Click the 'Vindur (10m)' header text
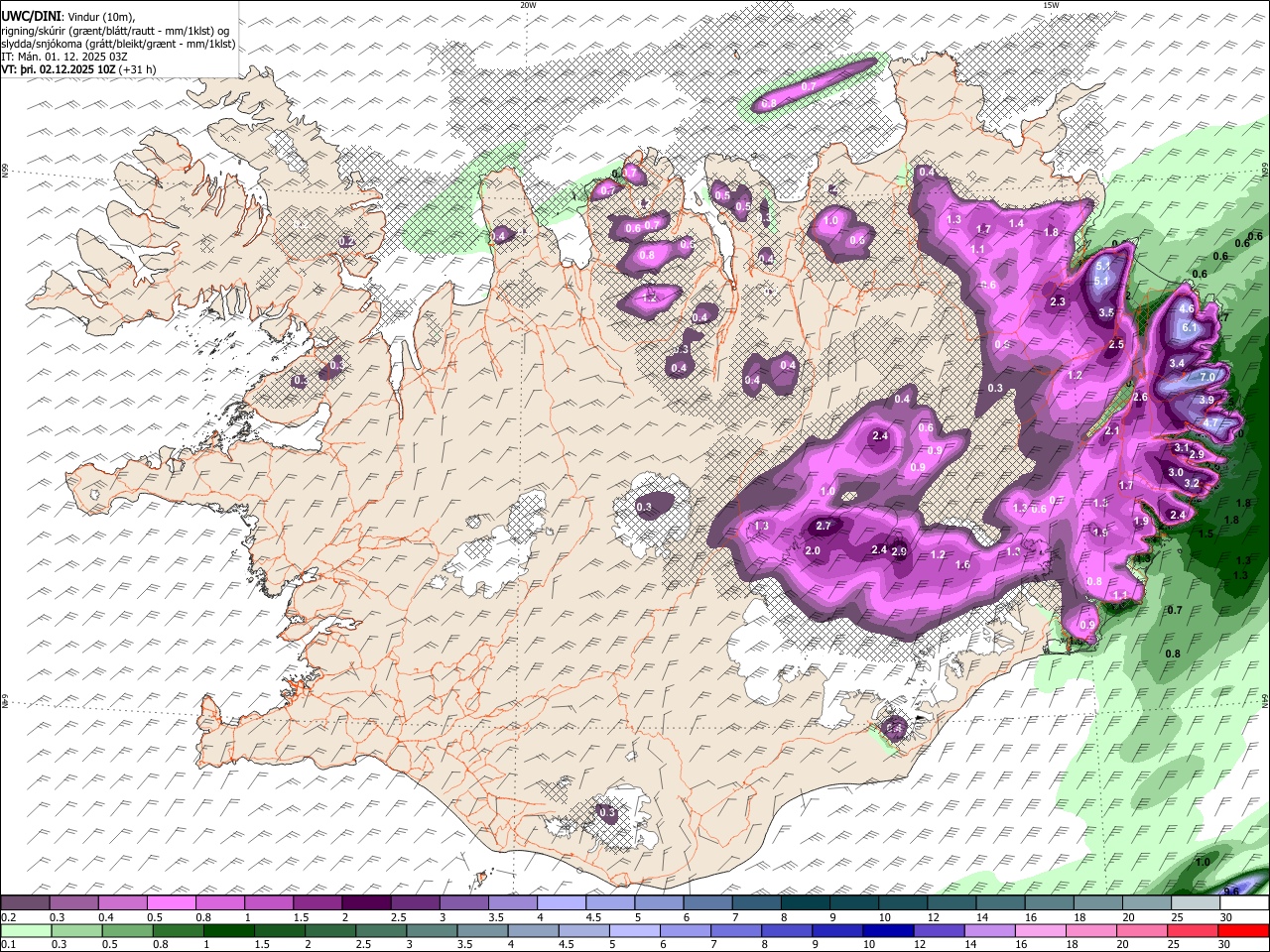The width and height of the screenshot is (1270, 952). pyautogui.click(x=101, y=17)
